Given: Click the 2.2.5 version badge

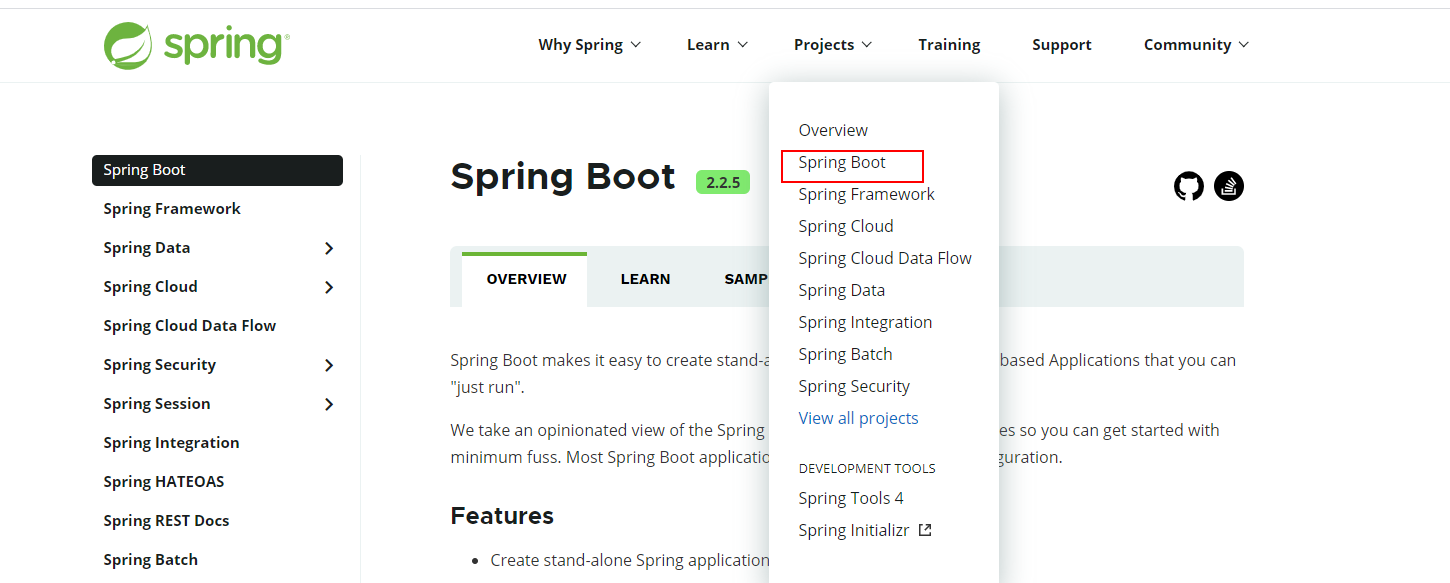Looking at the screenshot, I should 723,182.
